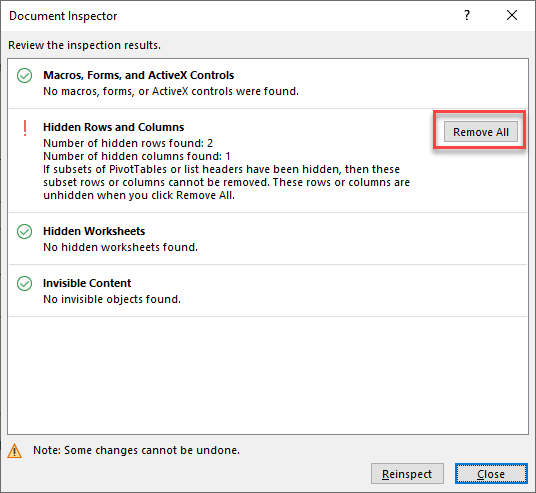536x493 pixels.
Task: Select the 'Hidden Worksheets' heading
Action: click(x=94, y=231)
